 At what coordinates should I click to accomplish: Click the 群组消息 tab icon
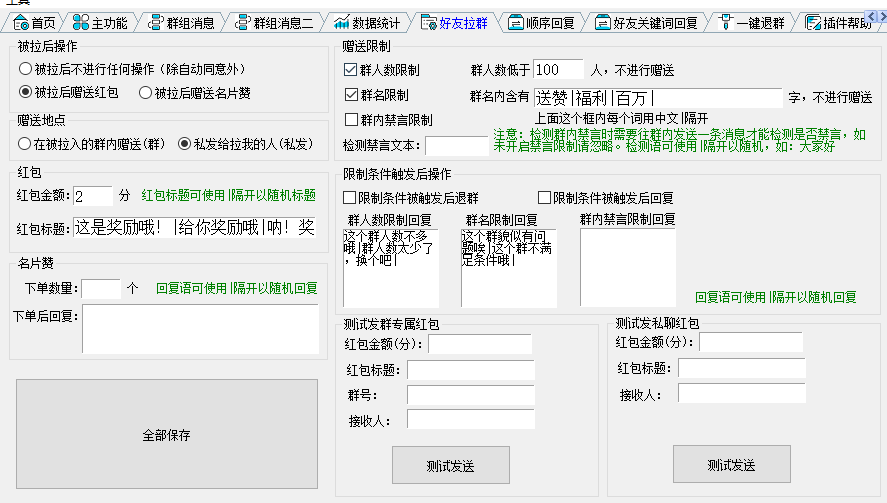156,23
